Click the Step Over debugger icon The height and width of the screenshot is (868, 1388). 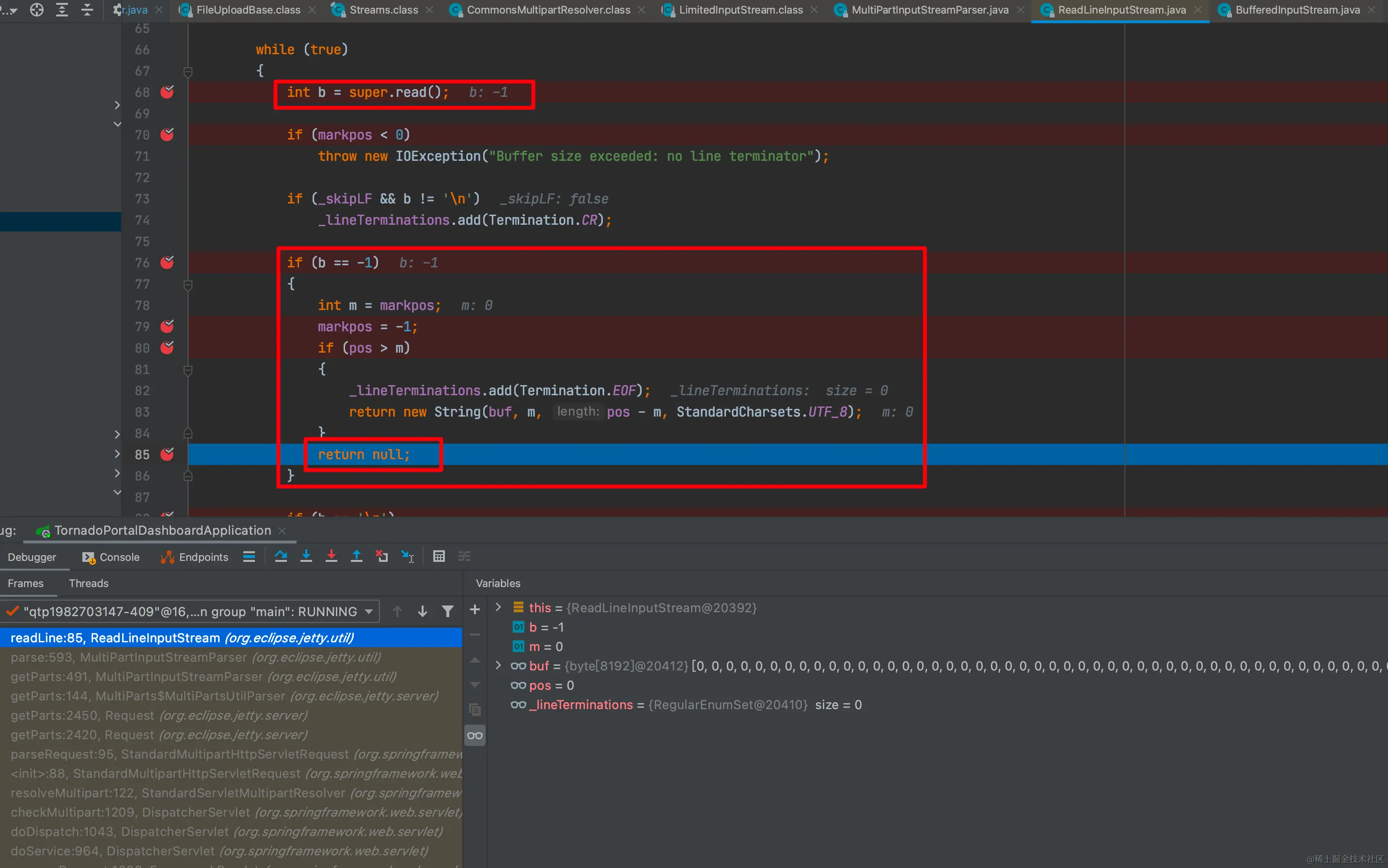pos(281,556)
